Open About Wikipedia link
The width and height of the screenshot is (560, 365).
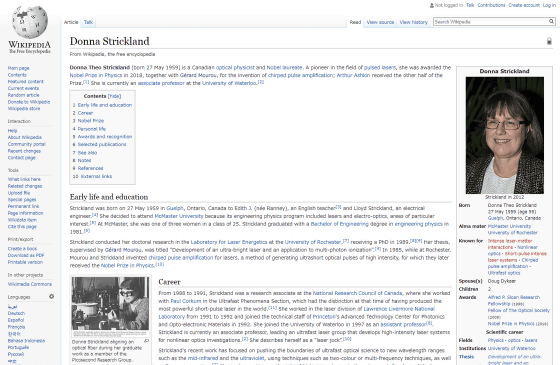click(25, 137)
